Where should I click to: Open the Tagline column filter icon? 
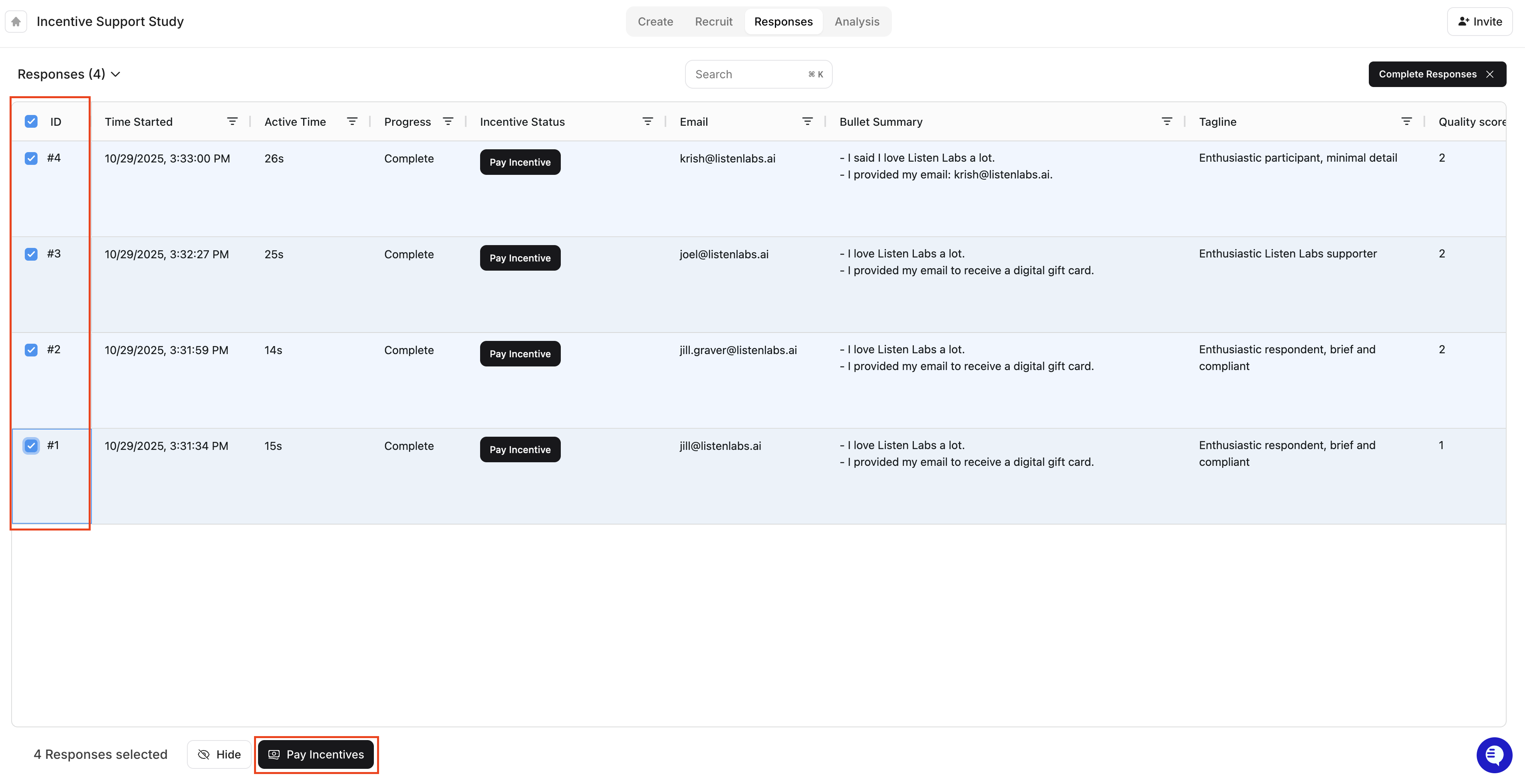coord(1407,121)
